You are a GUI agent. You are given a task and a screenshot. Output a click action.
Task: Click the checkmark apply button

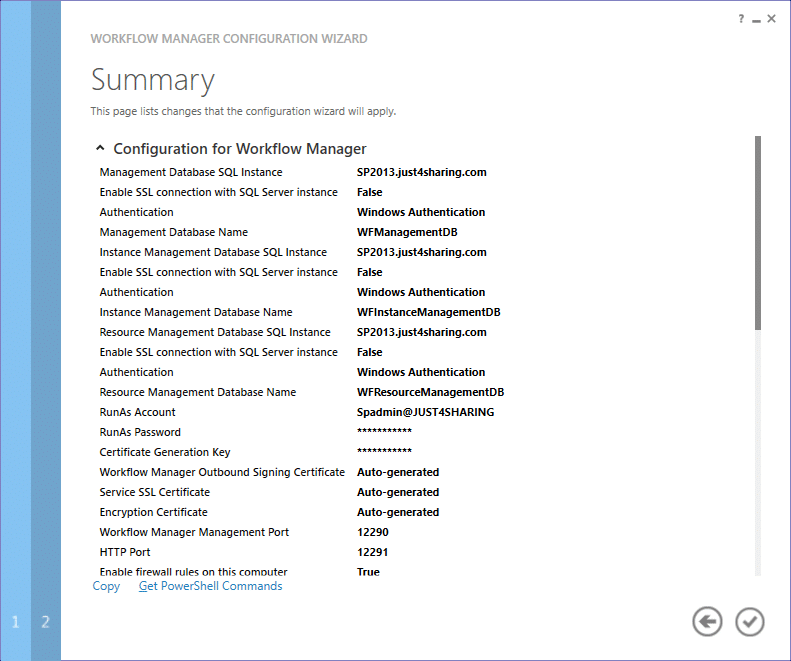749,621
